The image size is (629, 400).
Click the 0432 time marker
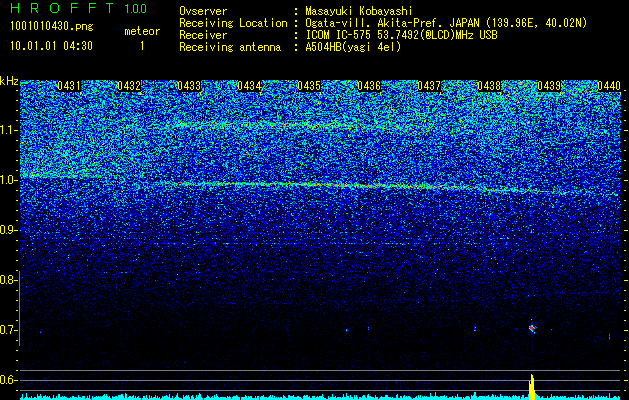pyautogui.click(x=129, y=86)
